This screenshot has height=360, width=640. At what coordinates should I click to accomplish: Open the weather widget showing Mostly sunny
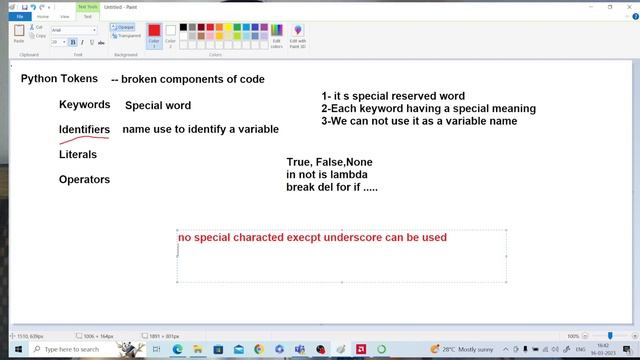pyautogui.click(x=462, y=349)
